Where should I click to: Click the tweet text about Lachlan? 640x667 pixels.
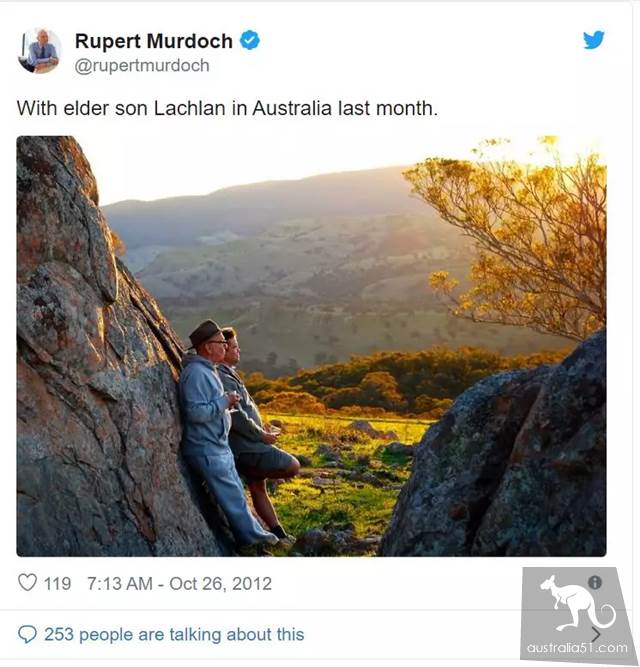(227, 108)
